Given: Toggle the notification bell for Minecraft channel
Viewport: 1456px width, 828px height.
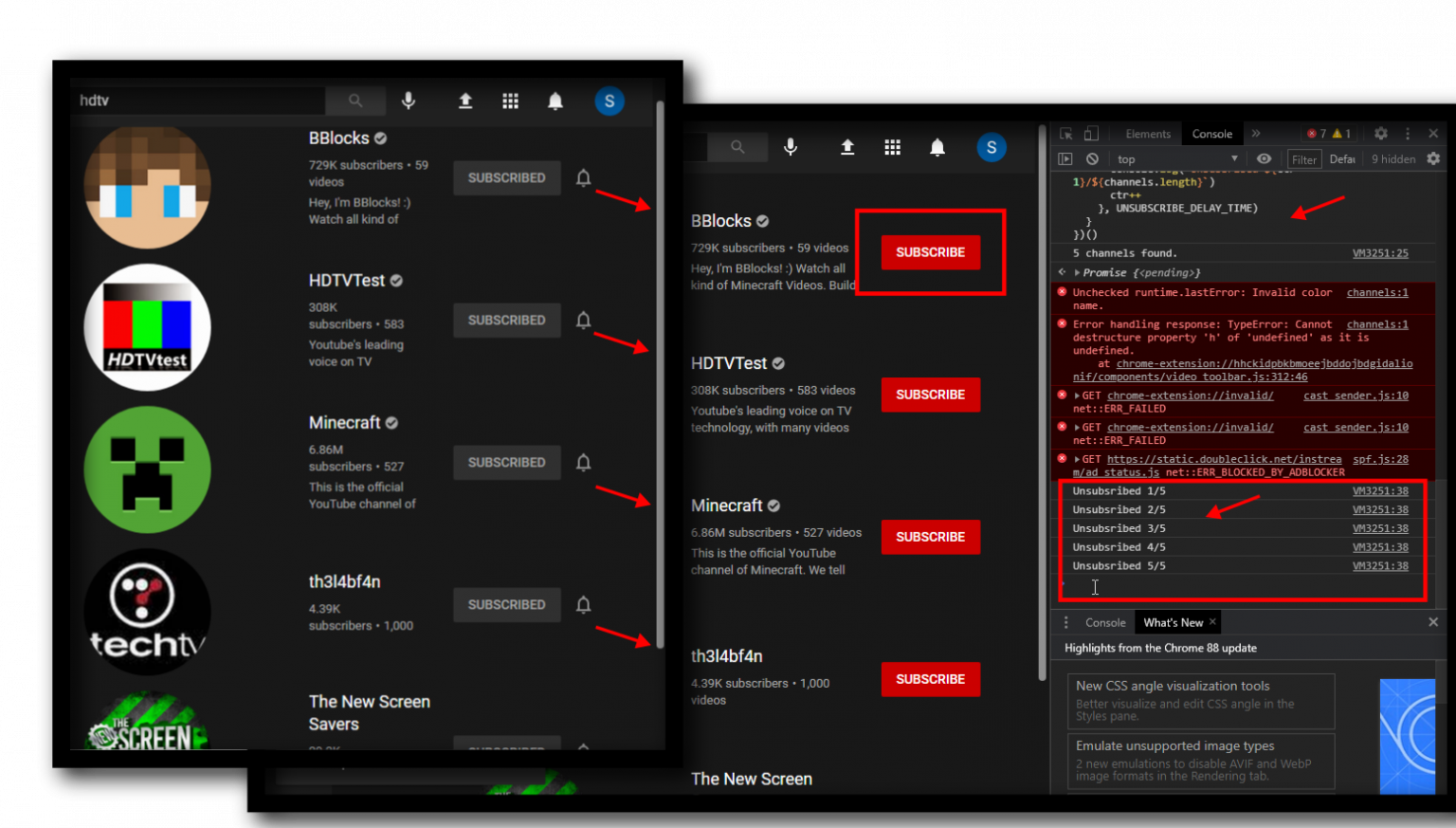Looking at the screenshot, I should click(583, 462).
